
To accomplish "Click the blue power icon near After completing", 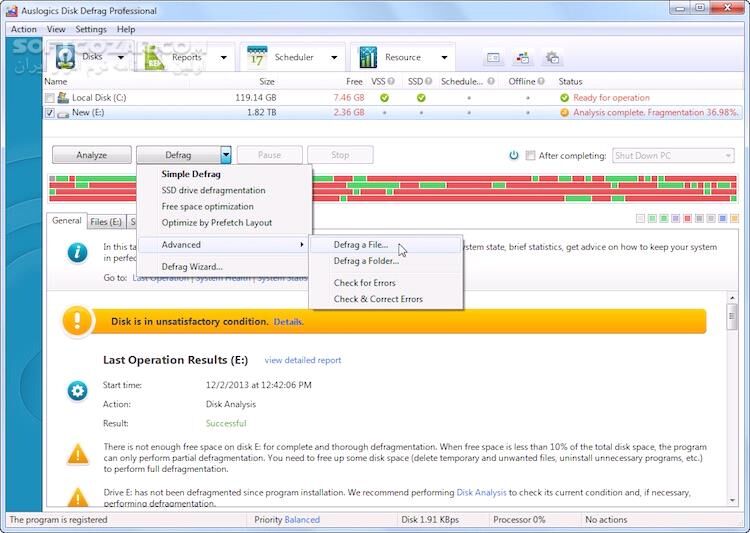I will pyautogui.click(x=514, y=155).
